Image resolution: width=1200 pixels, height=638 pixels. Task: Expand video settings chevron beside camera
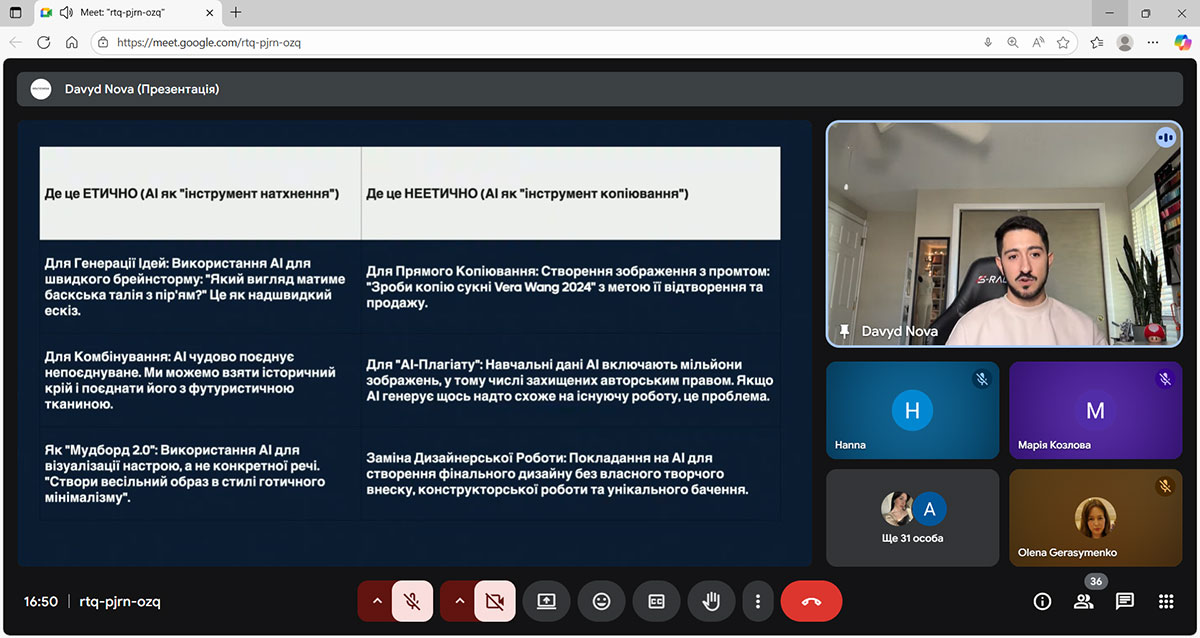point(459,601)
